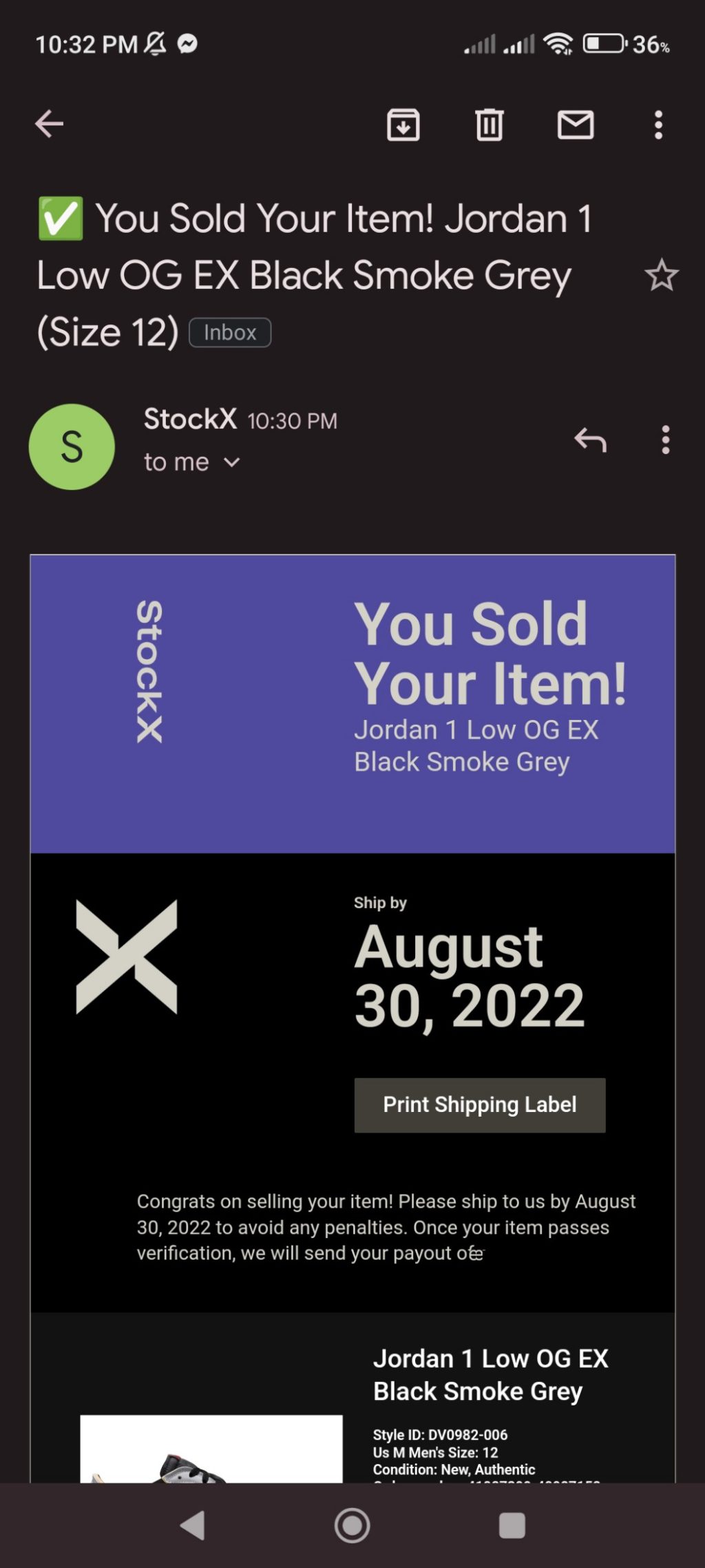Archive this StockX email
705x1568 pixels.
click(403, 125)
